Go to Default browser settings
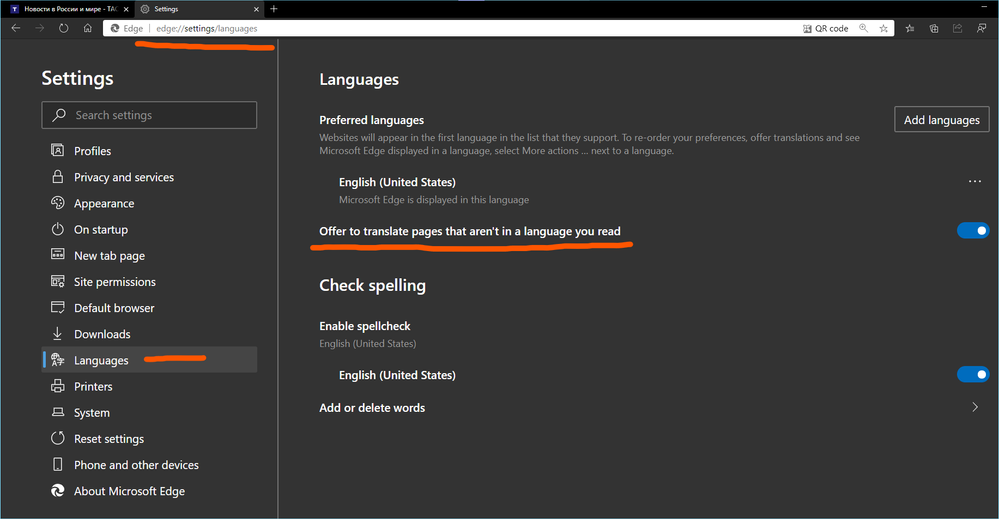The height and width of the screenshot is (519, 999). (x=149, y=308)
